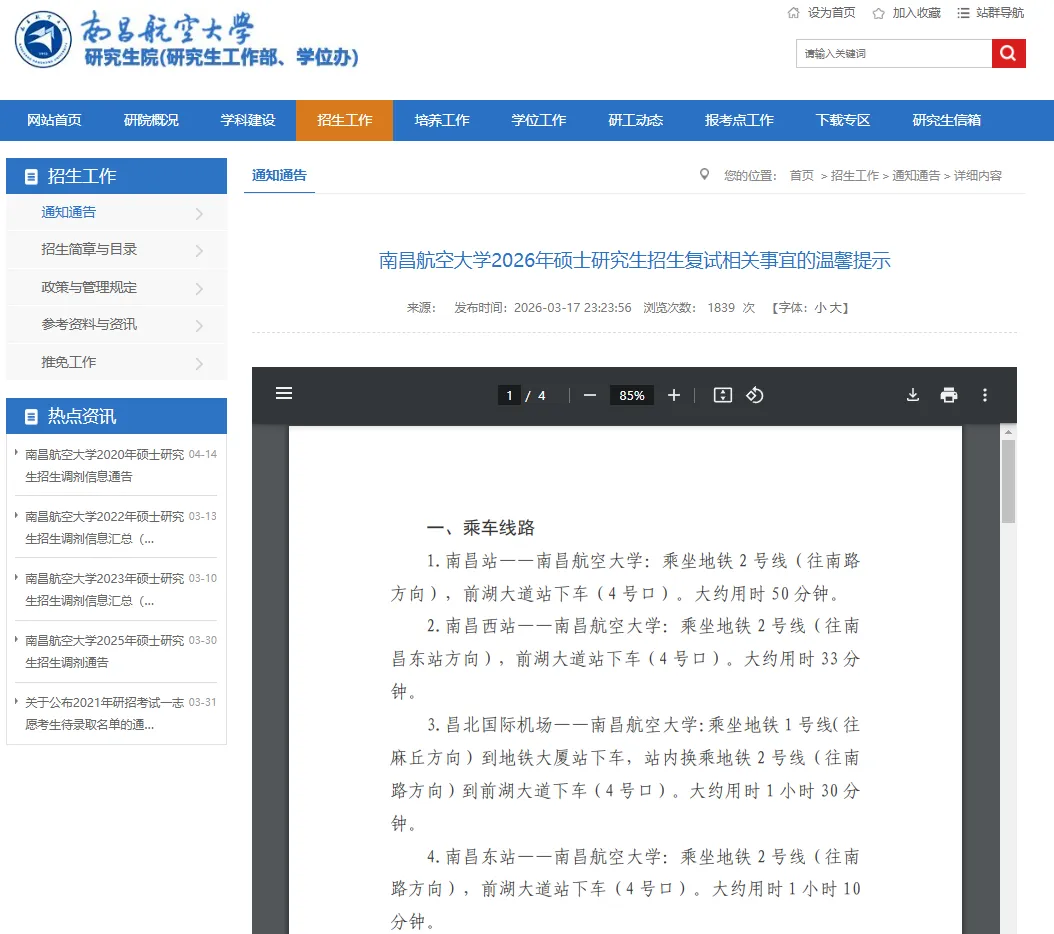The width and height of the screenshot is (1054, 934).
Task: Click 站群导航 link
Action: (x=1000, y=13)
